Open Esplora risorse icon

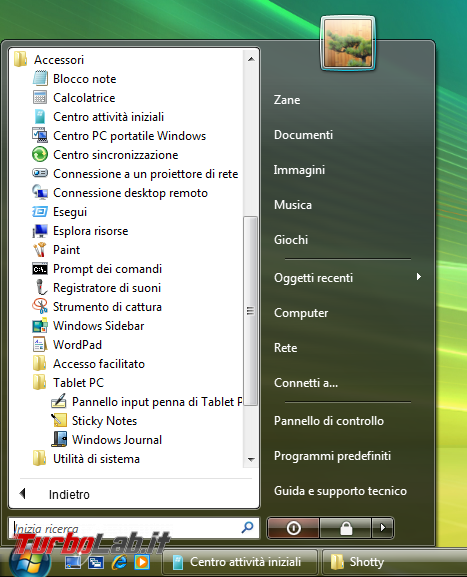point(40,231)
